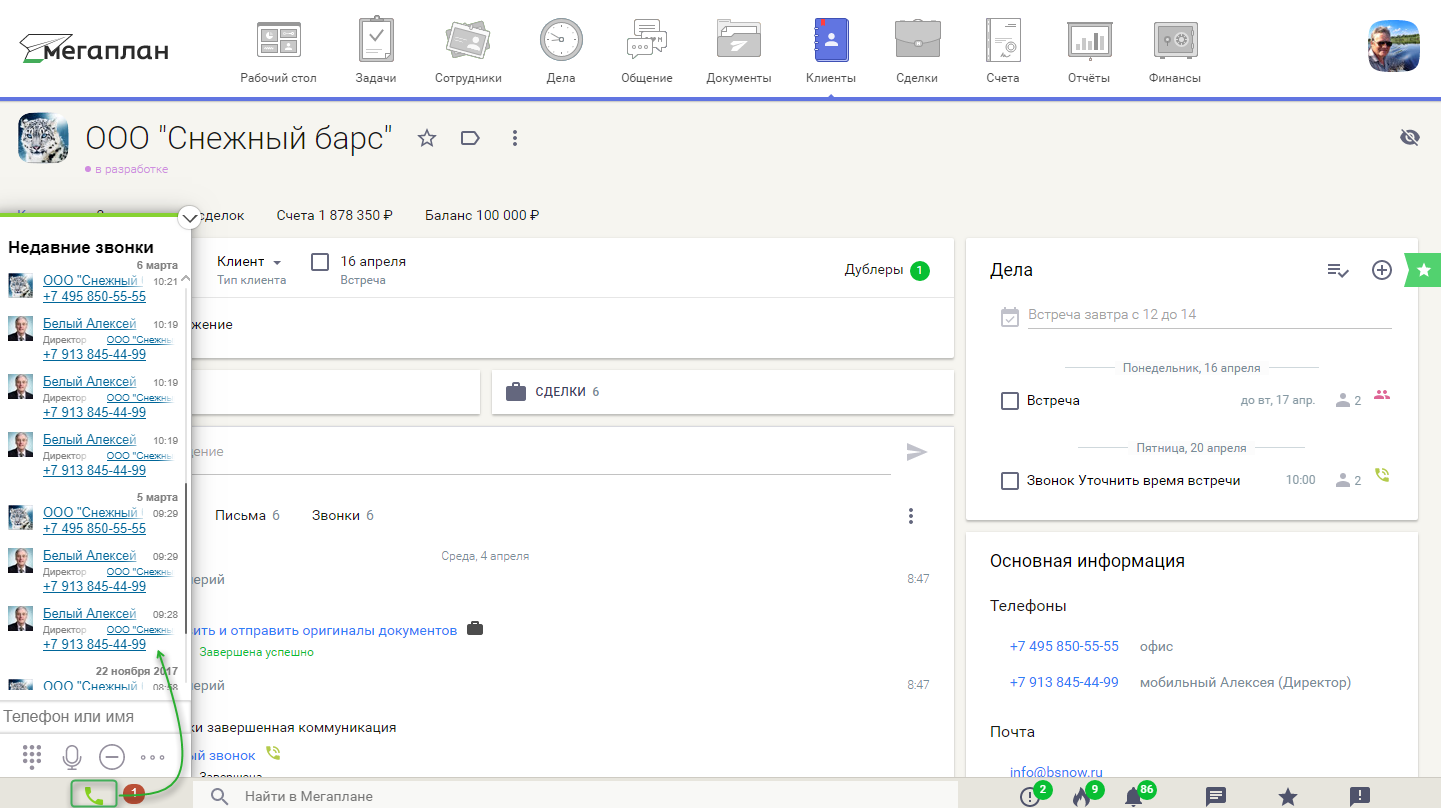The width and height of the screenshot is (1441, 808).
Task: Collapse the recent calls panel chevron
Action: pyautogui.click(x=190, y=217)
